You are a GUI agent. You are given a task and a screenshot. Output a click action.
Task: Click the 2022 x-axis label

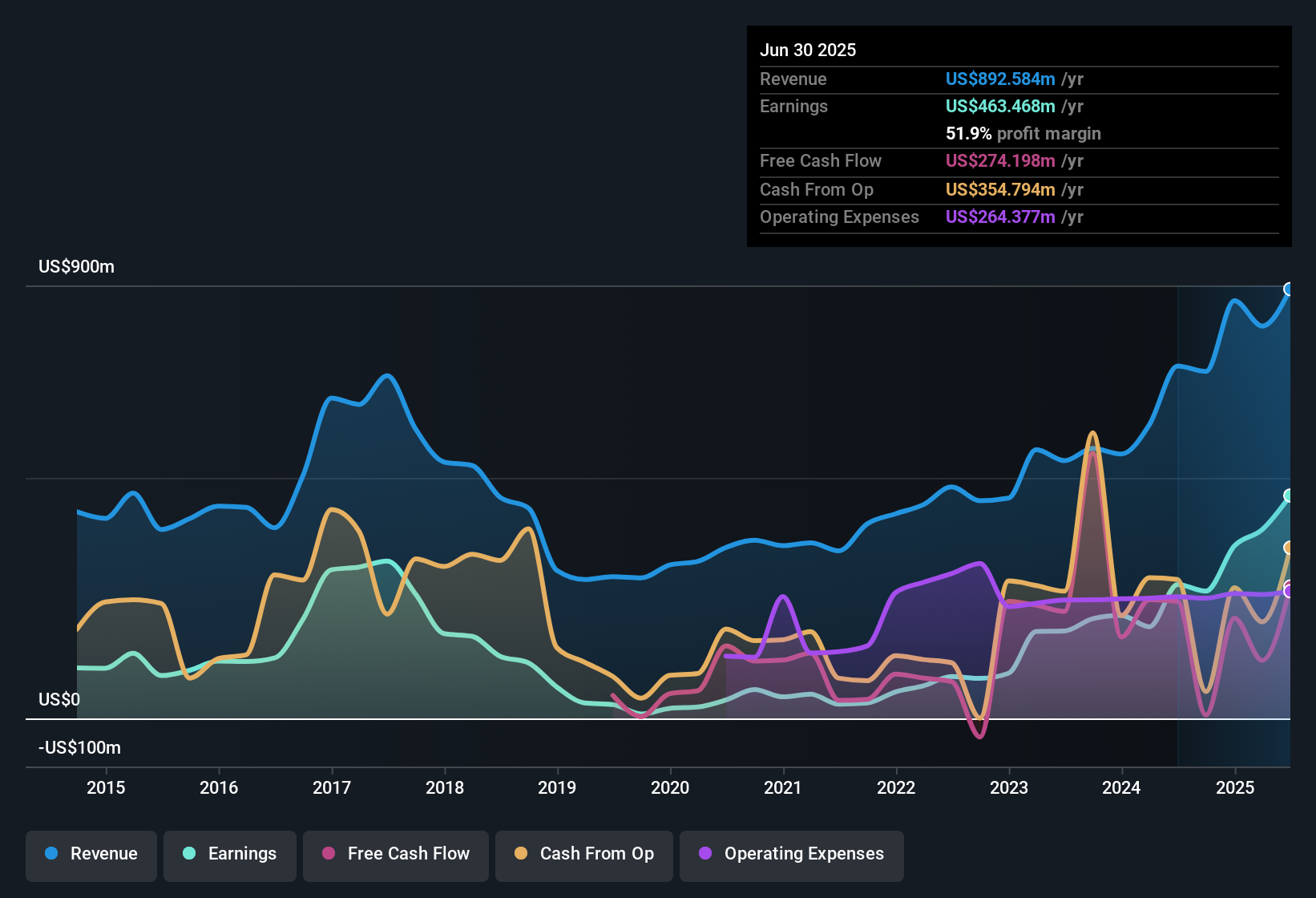coord(896,787)
